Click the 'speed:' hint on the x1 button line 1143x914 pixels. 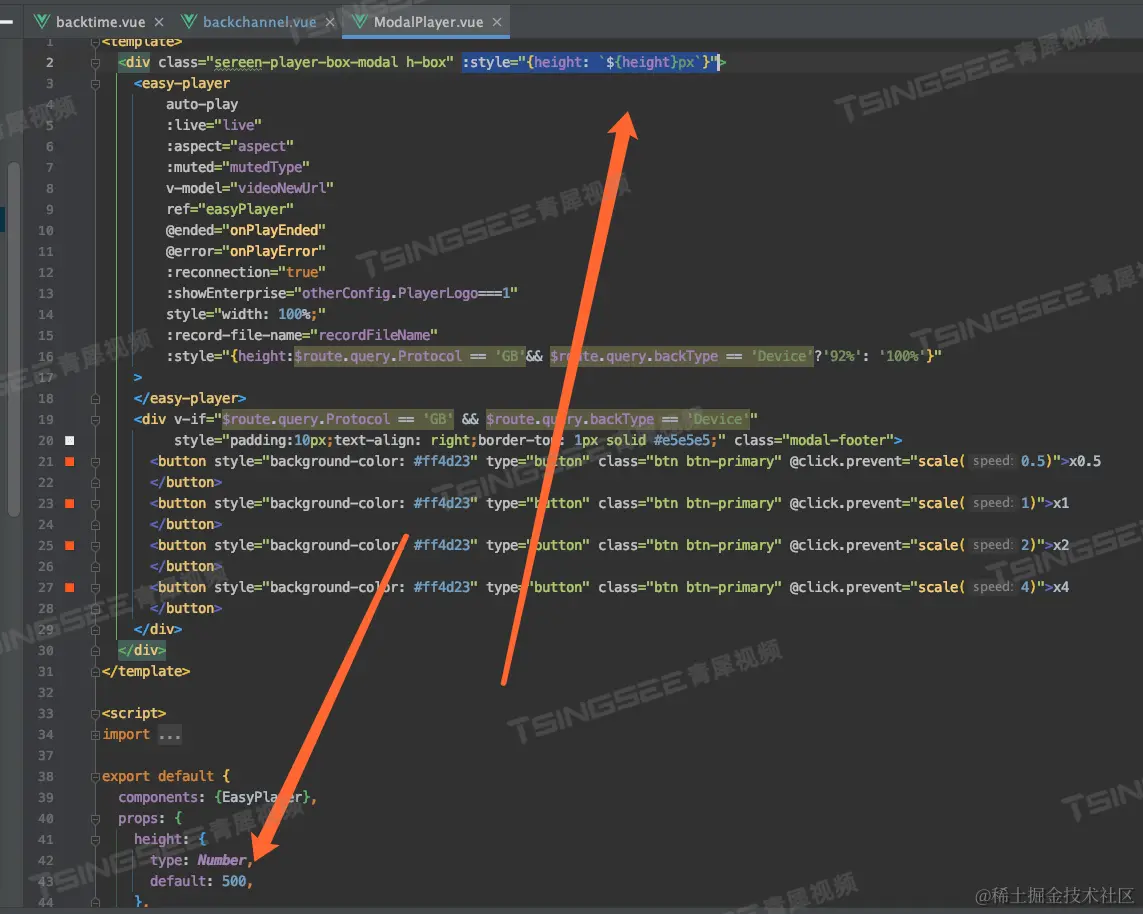click(992, 503)
